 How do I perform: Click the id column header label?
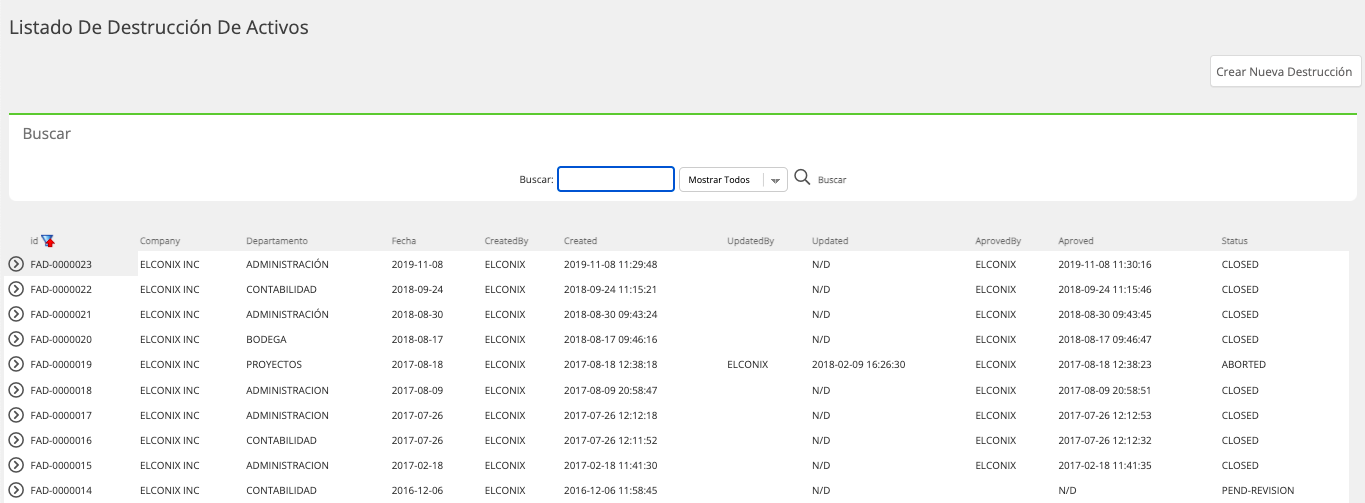click(34, 241)
